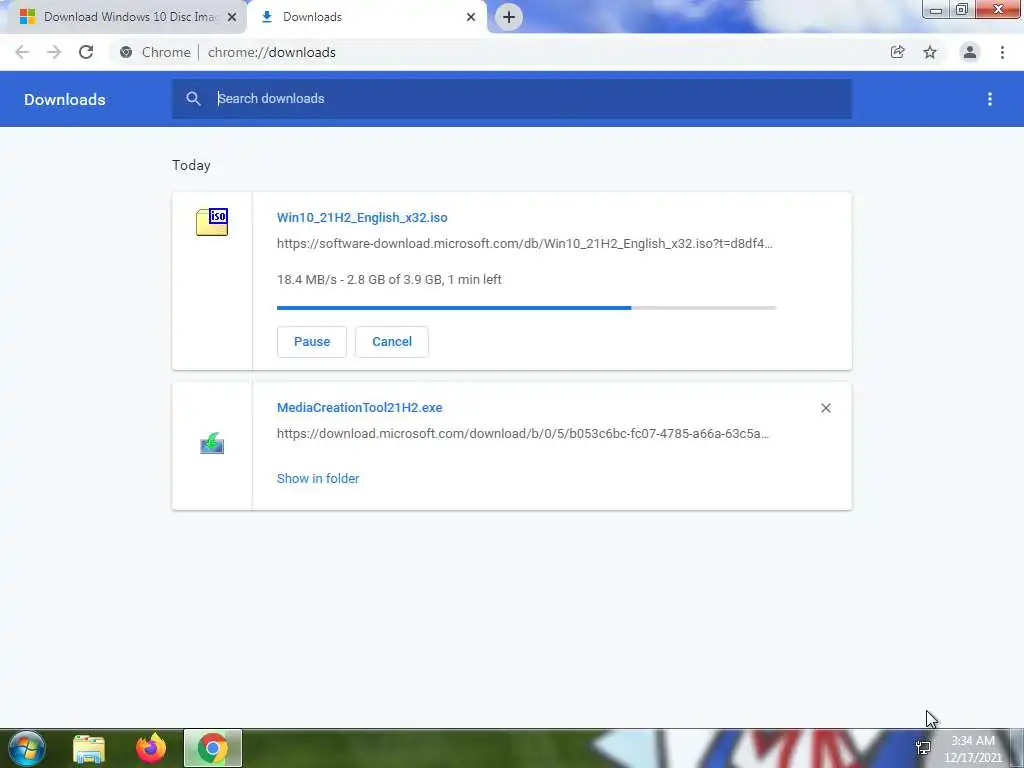Open the Downloads page three-dot menu
The width and height of the screenshot is (1024, 768).
(x=990, y=99)
